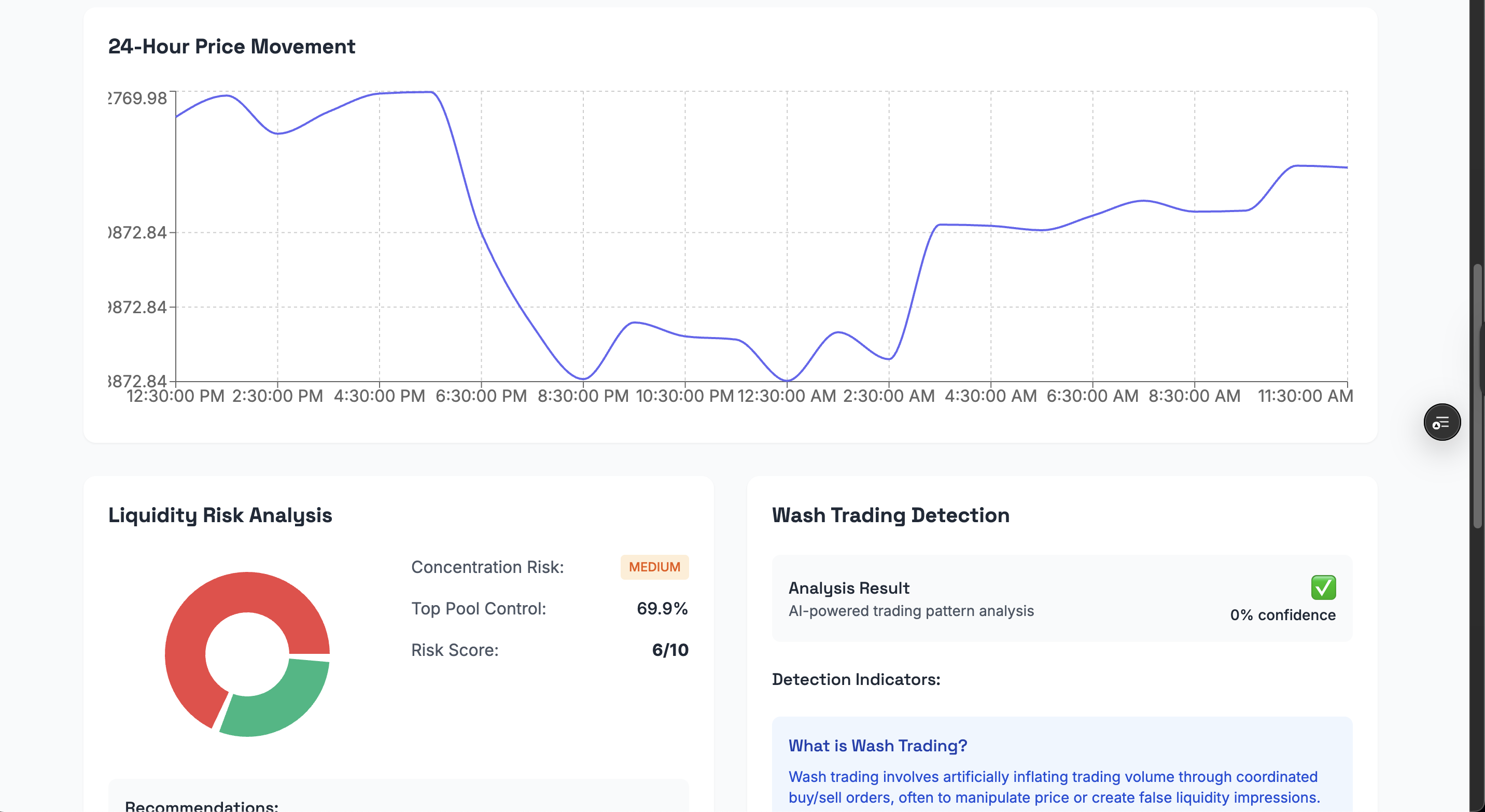Click the Liquidity Risk Analysis heading

pyautogui.click(x=220, y=515)
